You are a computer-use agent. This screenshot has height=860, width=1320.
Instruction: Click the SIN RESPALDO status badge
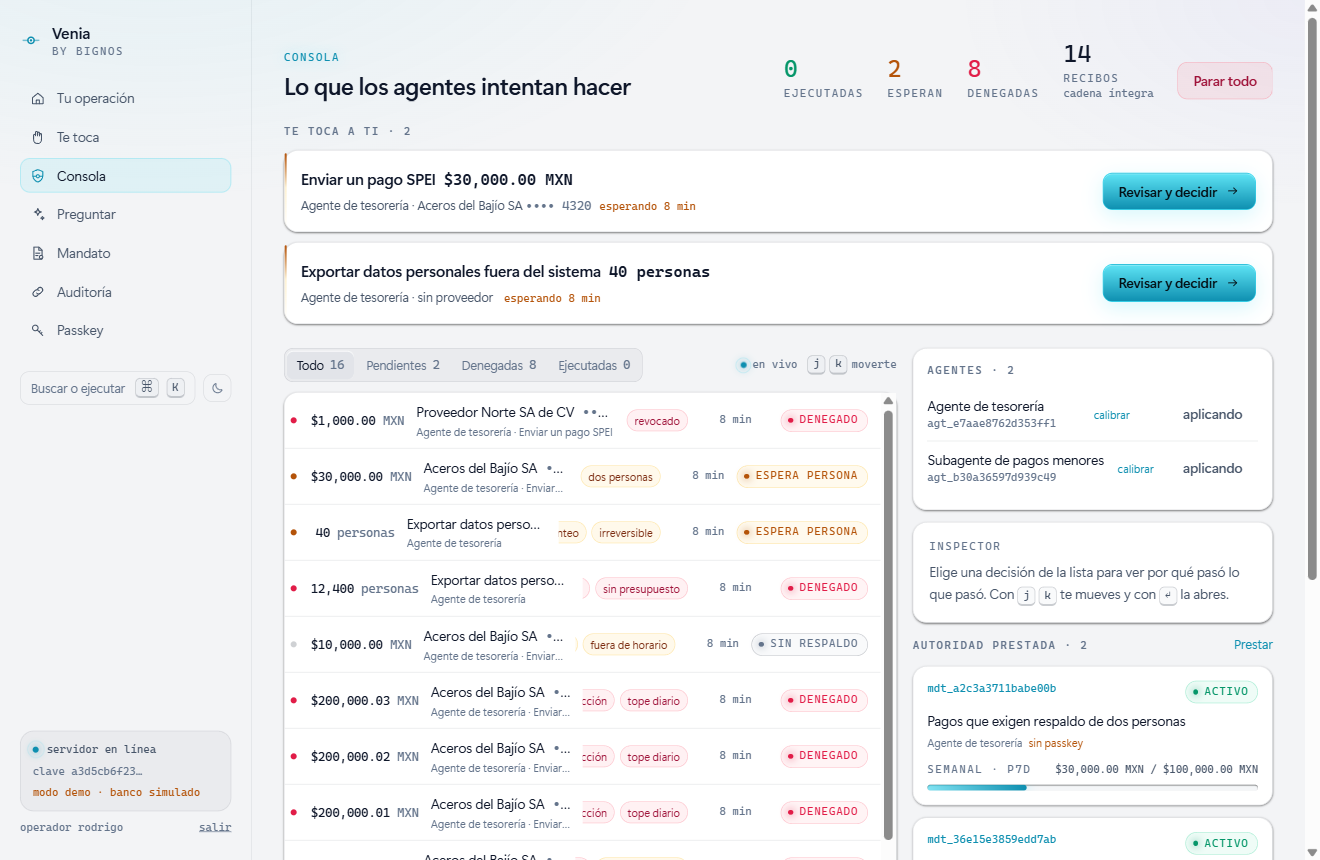(809, 644)
